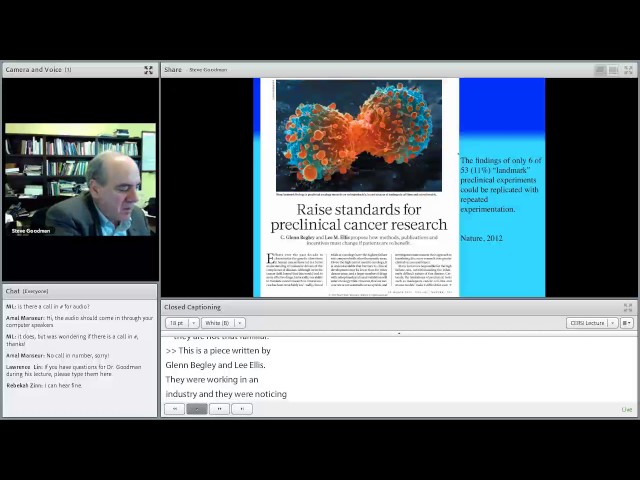Click Steve Goodman's webcam video
640x480 pixels.
80,180
